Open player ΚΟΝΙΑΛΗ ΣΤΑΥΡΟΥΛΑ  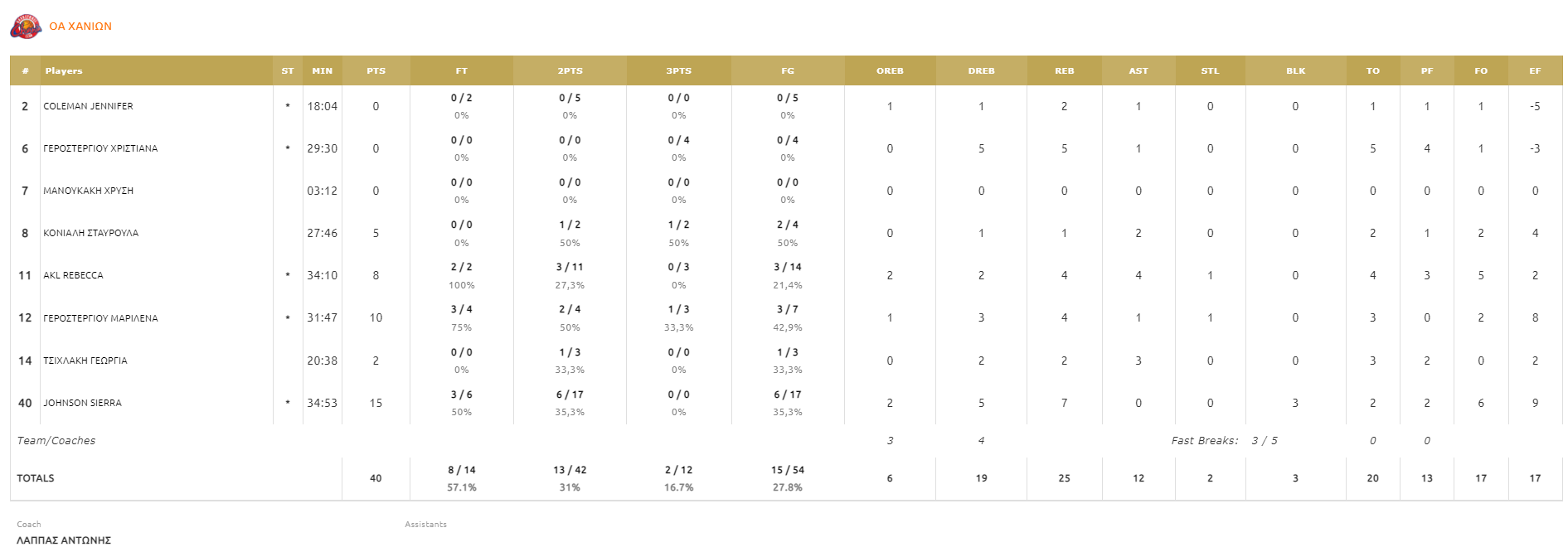click(x=90, y=233)
